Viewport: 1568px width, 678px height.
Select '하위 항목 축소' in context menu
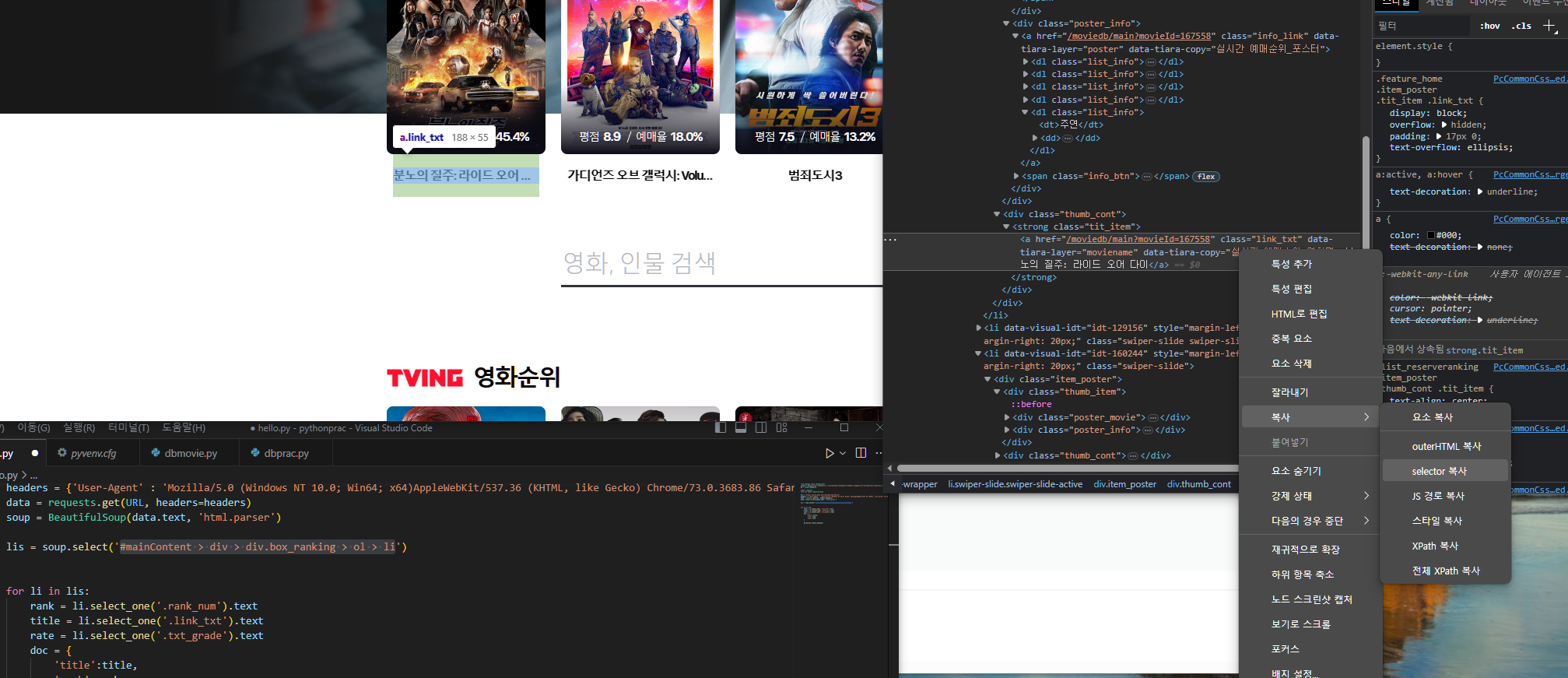point(1310,574)
